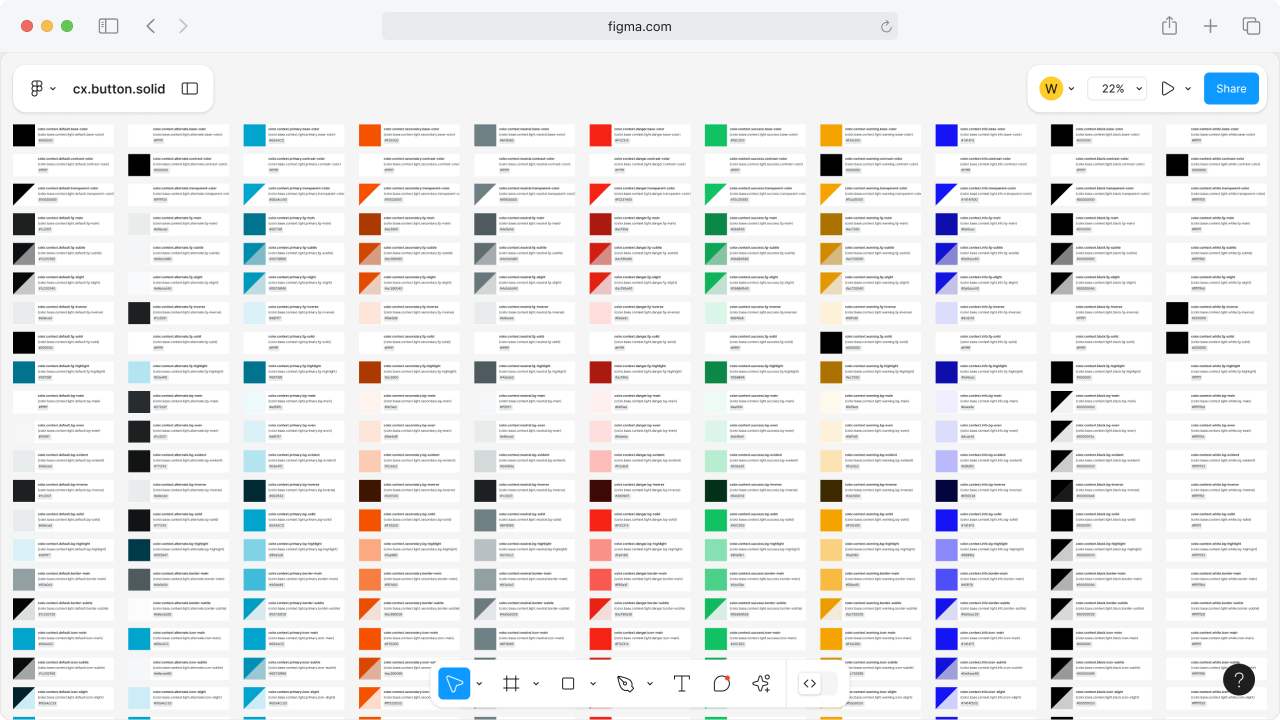The width and height of the screenshot is (1280, 720).
Task: Click the color.context.alternate.base-color label
Action: pos(180,129)
